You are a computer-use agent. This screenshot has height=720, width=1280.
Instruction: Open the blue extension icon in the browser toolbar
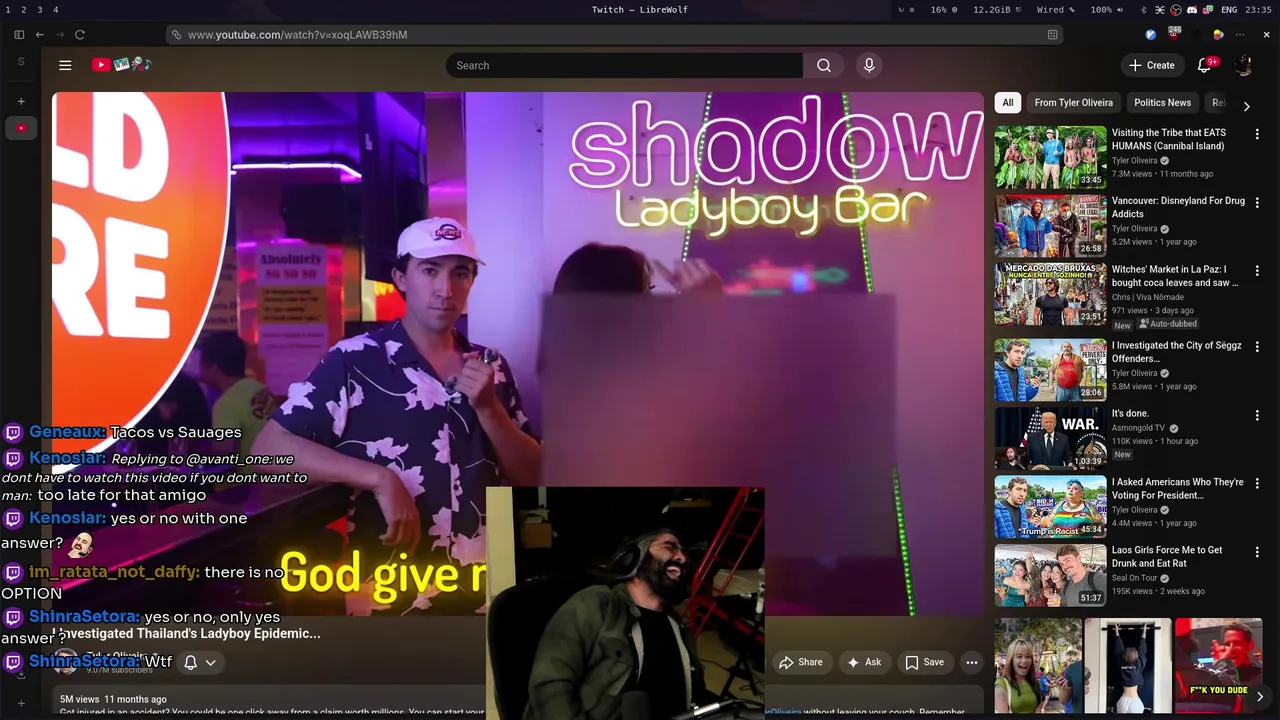[1151, 35]
